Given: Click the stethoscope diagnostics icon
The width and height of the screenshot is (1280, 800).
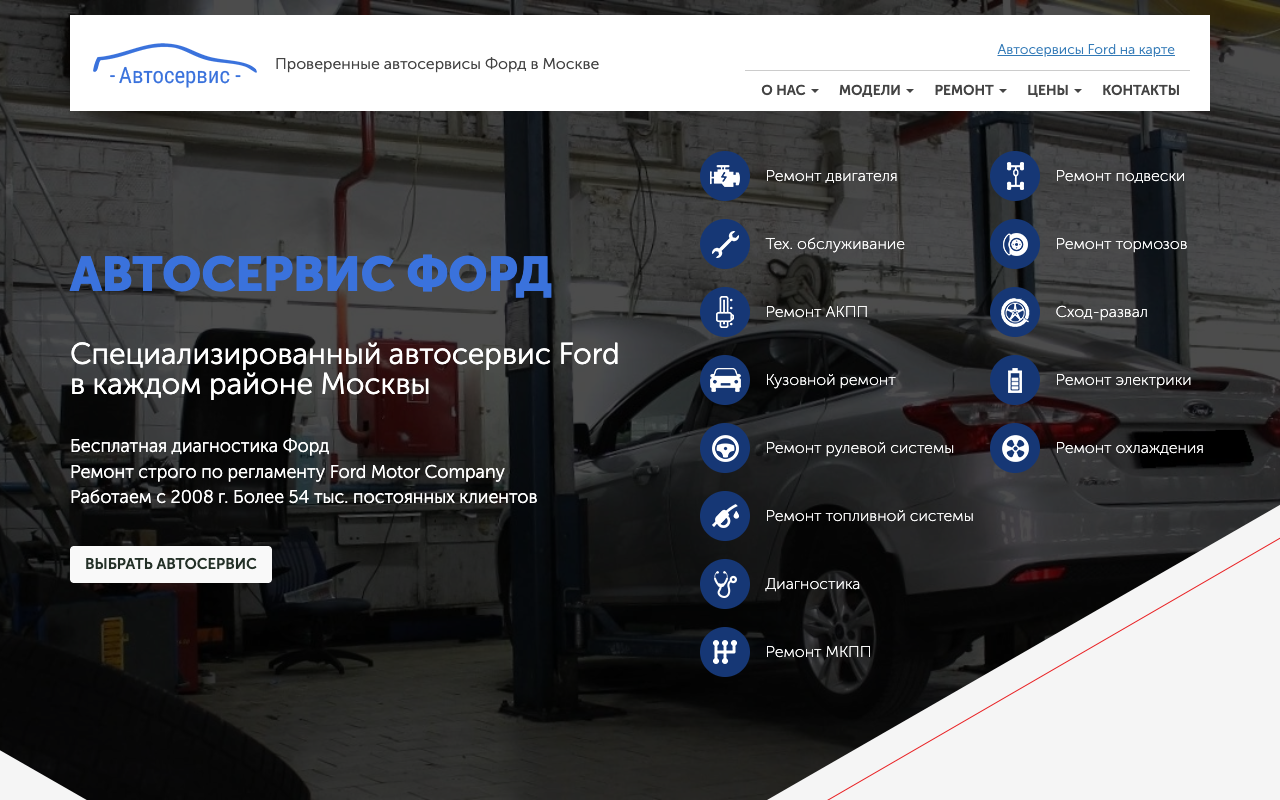Looking at the screenshot, I should pos(725,584).
